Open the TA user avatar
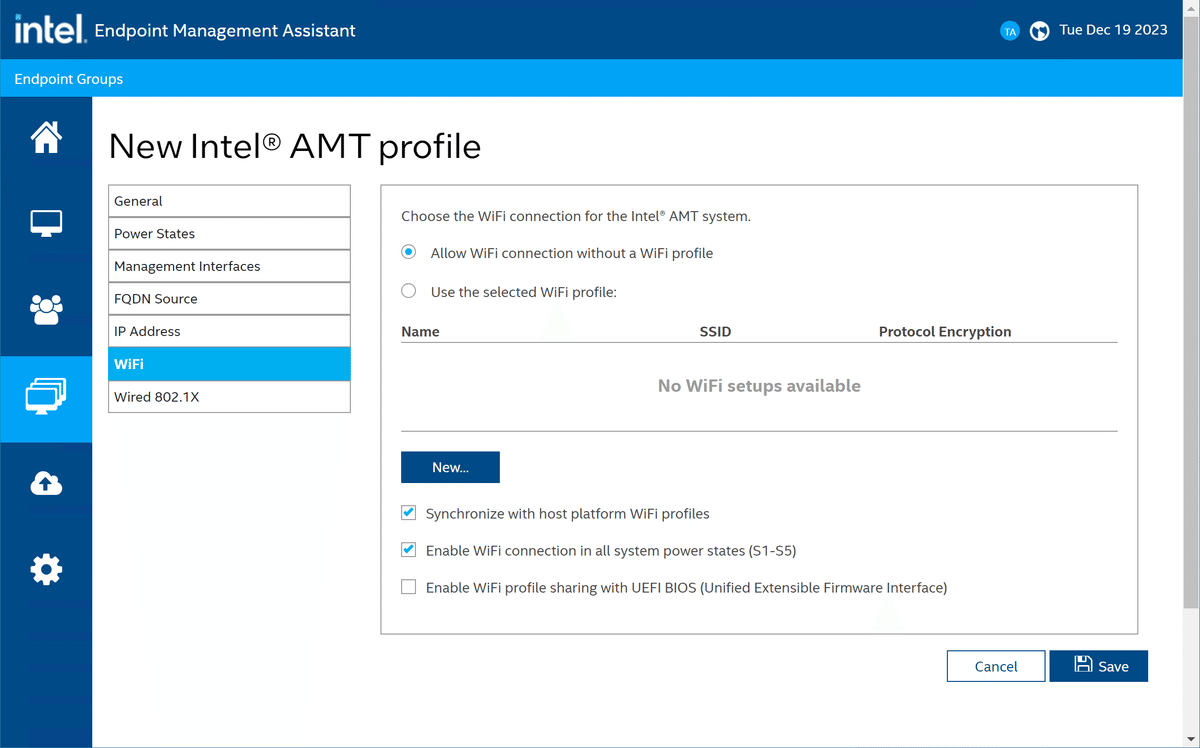The width and height of the screenshot is (1200, 748). 1010,31
